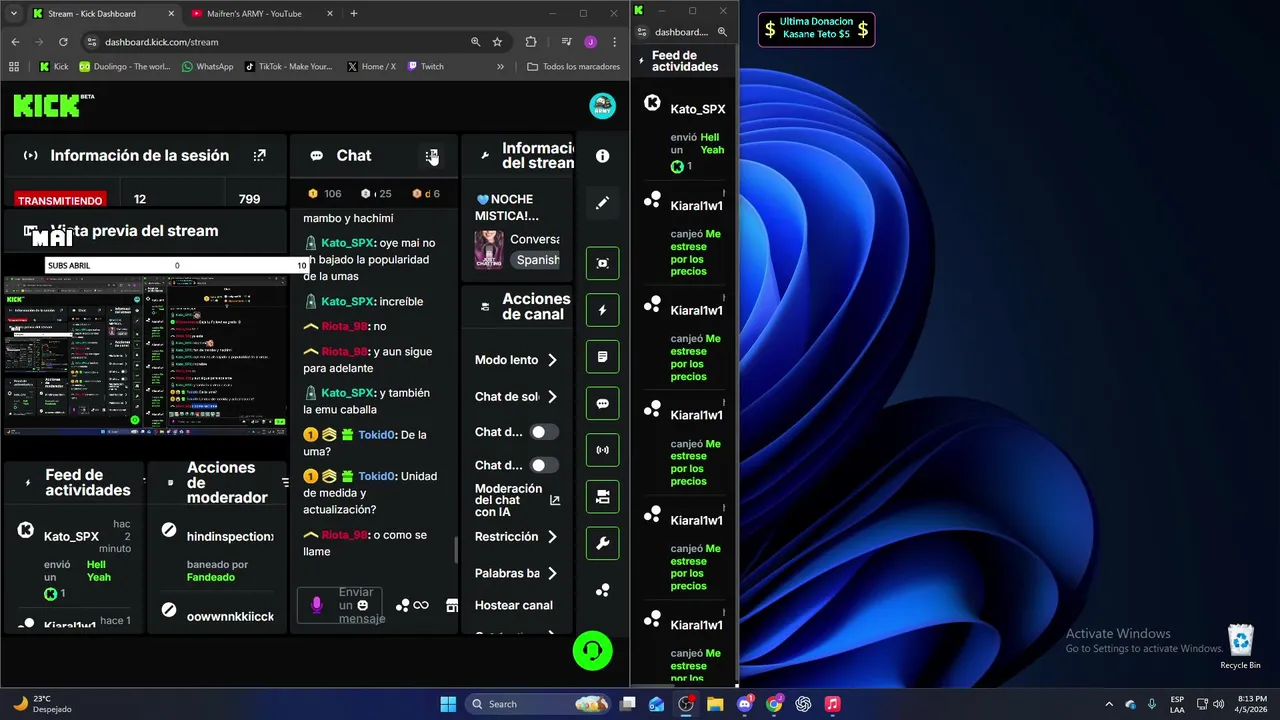
Task: Click the pencil edit icon in sidebar
Action: [x=602, y=203]
